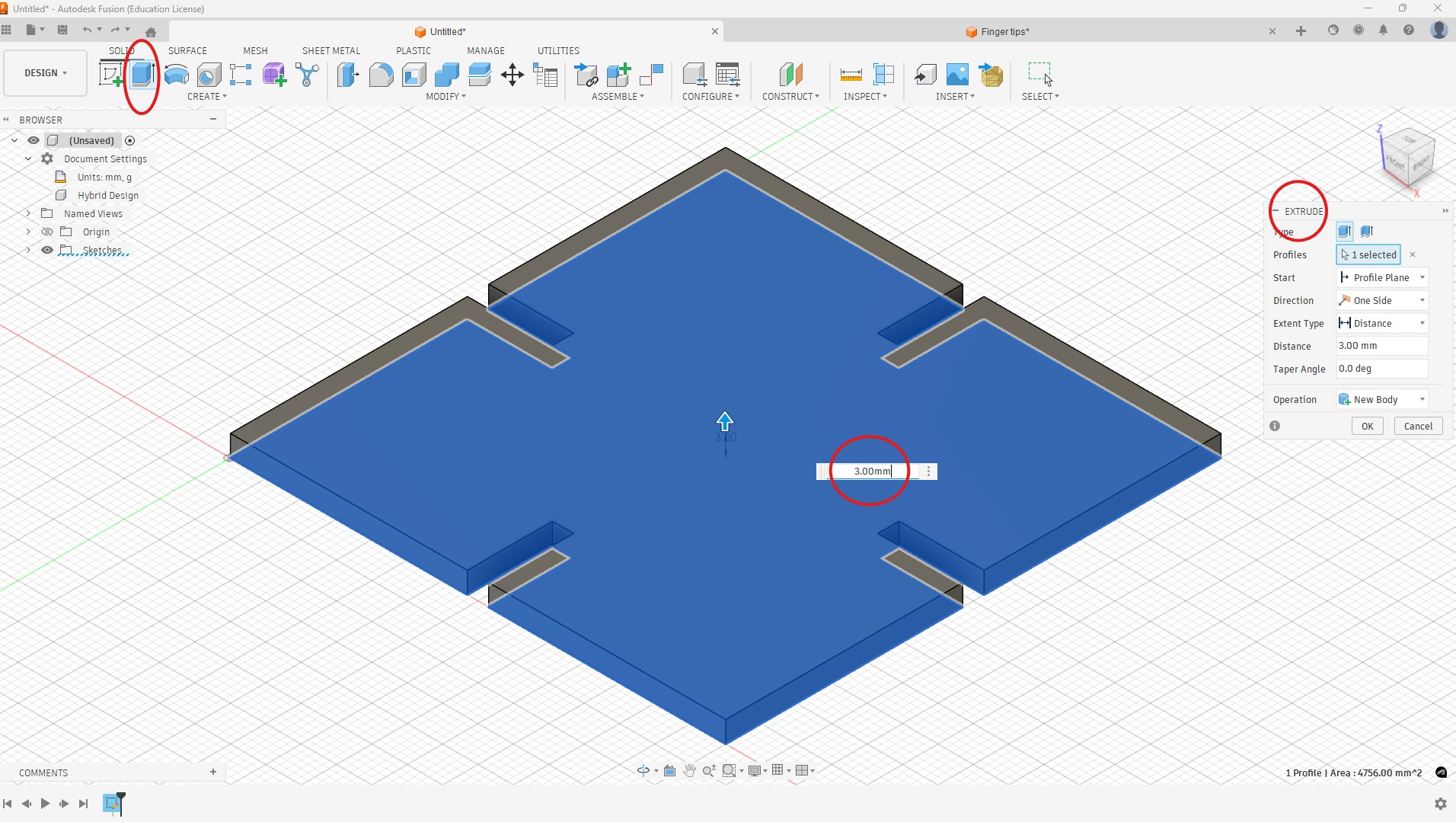Clear the selected profiles with X
Screen dimensions: 1456x822
1413,254
